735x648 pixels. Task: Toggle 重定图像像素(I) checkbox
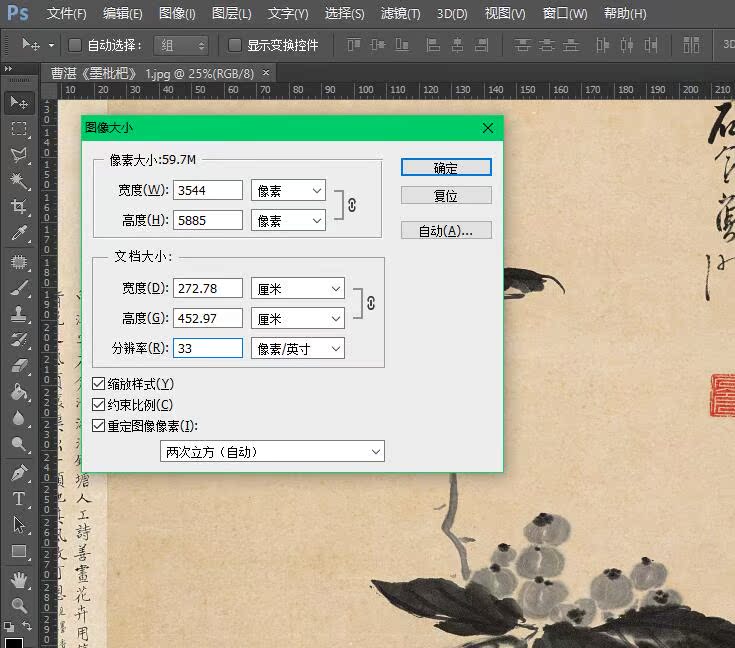[x=98, y=425]
